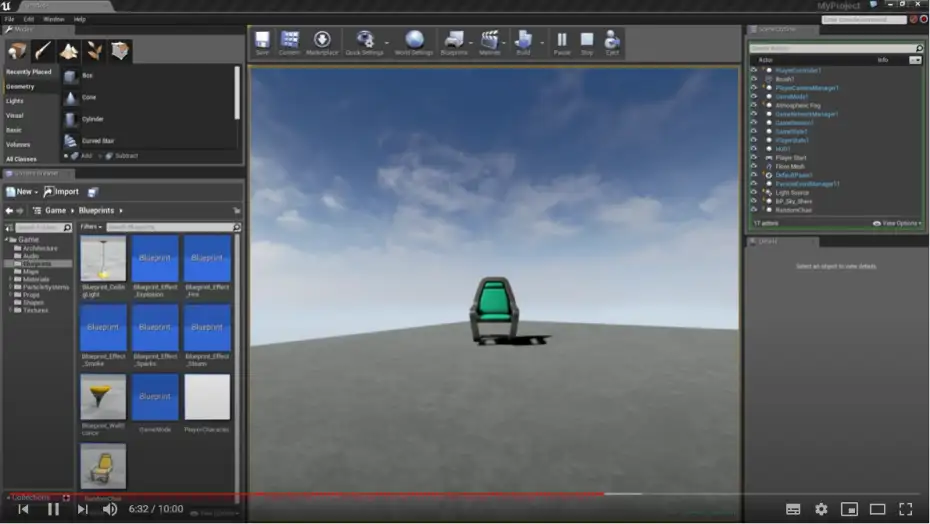
Task: Expand the Materials folder
Action: [11, 279]
